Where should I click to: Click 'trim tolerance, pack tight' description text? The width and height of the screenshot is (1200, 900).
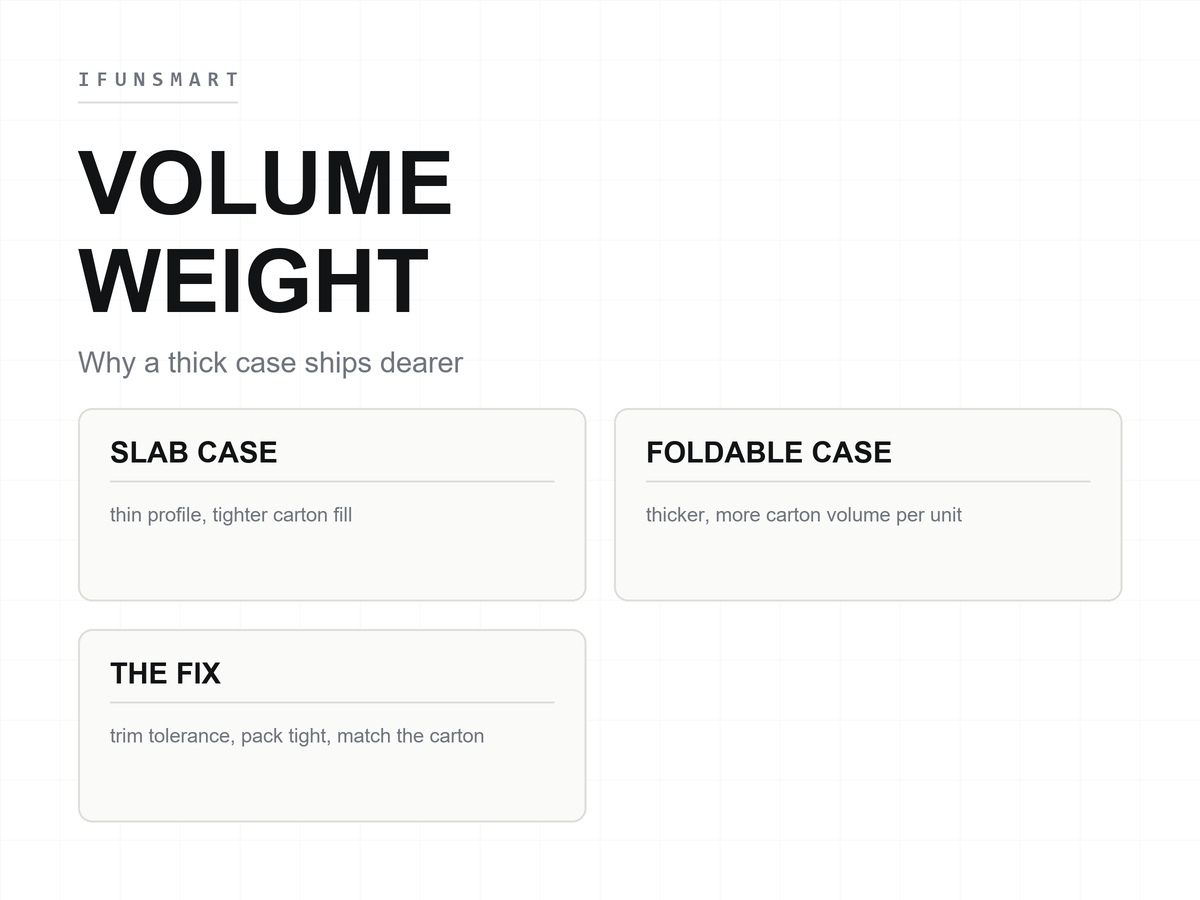[x=297, y=736]
